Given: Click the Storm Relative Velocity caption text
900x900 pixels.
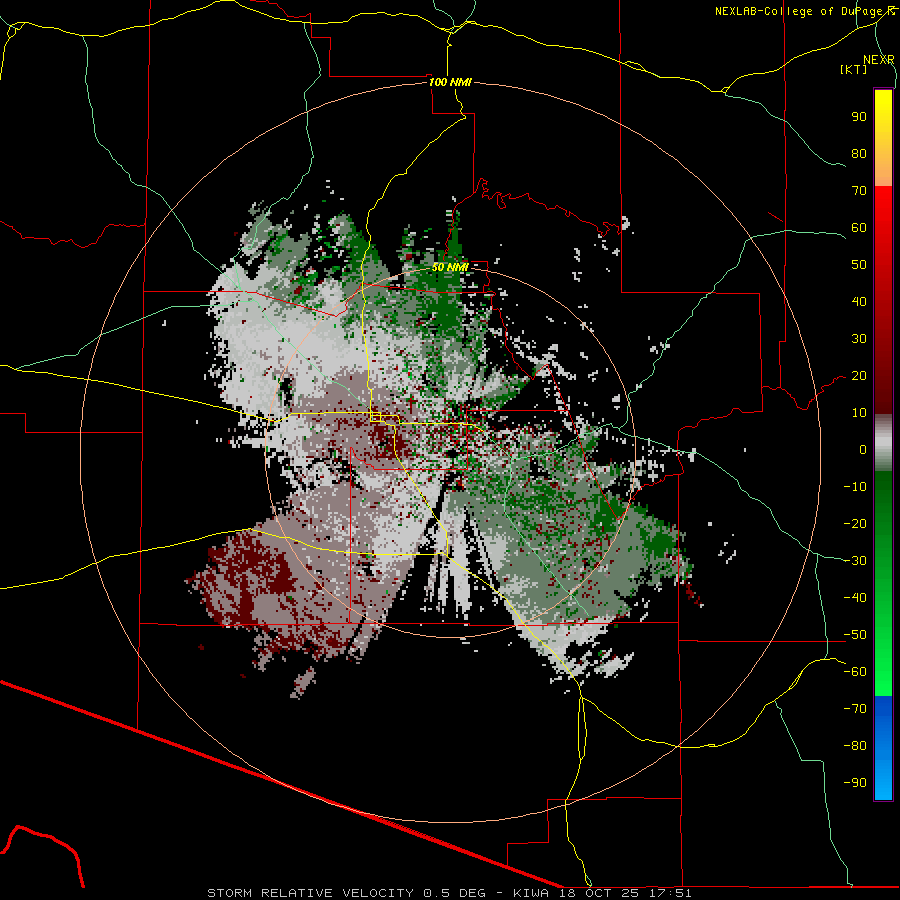Looking at the screenshot, I should [449, 893].
